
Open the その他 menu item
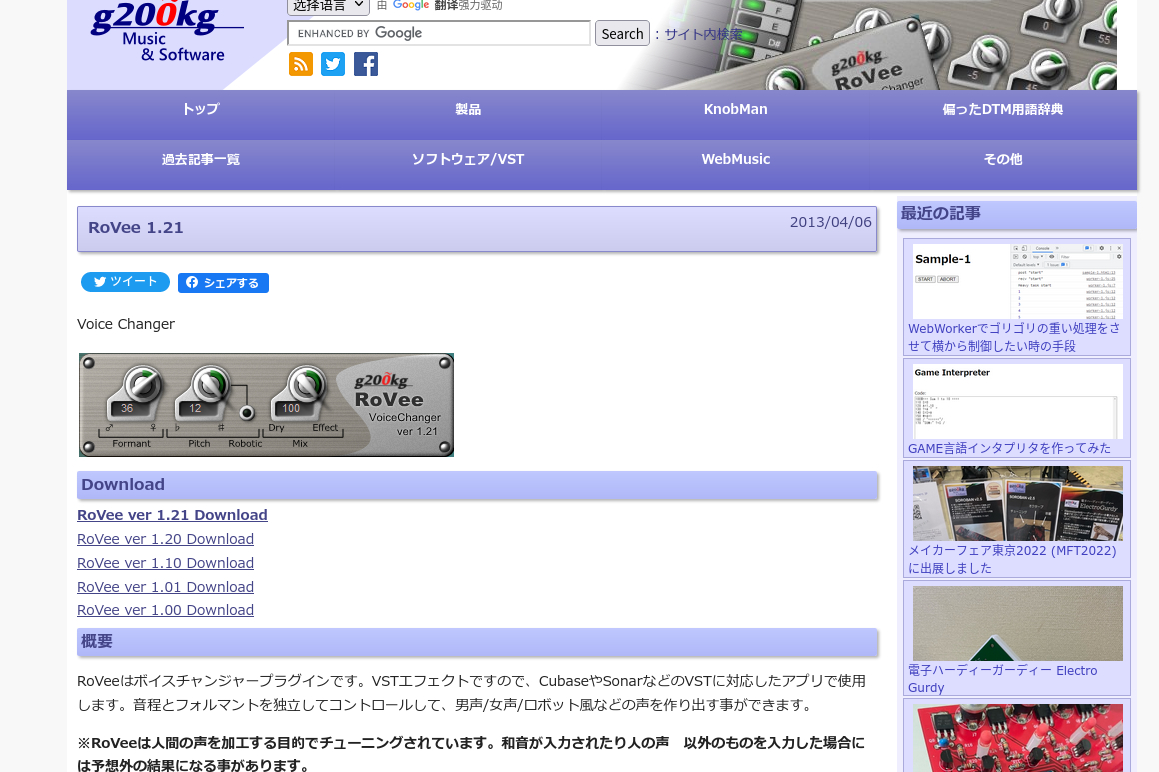point(1003,159)
